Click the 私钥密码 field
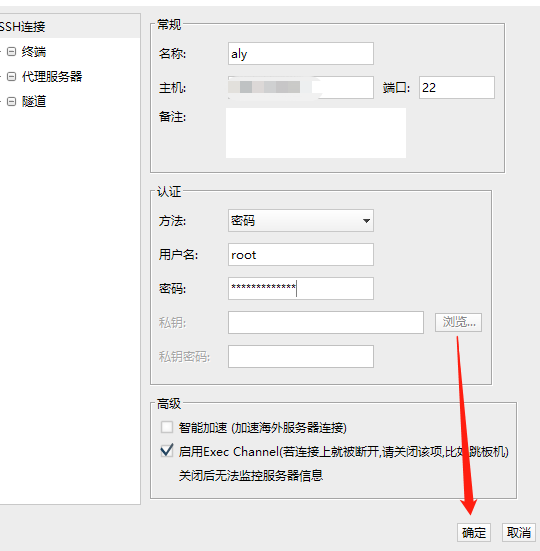Image resolution: width=540 pixels, height=551 pixels. point(301,356)
